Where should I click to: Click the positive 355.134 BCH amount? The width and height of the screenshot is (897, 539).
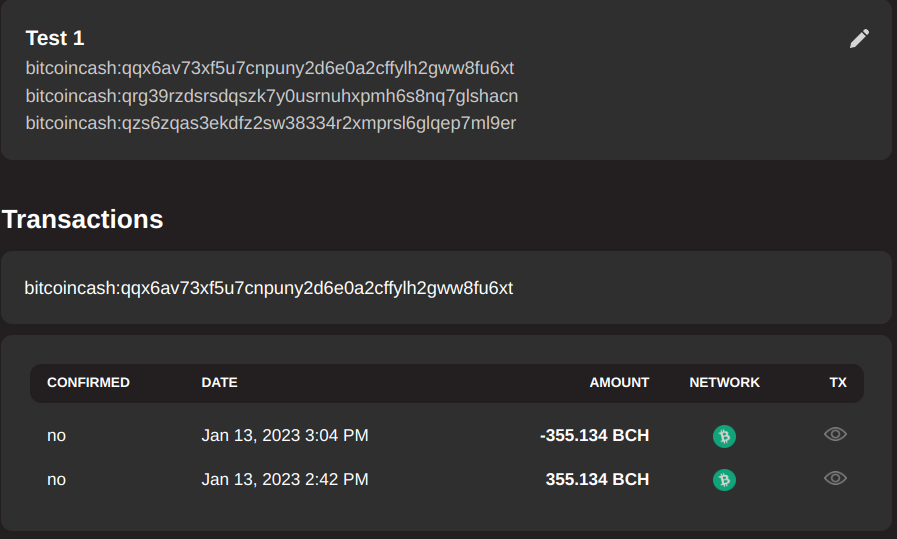pos(597,479)
